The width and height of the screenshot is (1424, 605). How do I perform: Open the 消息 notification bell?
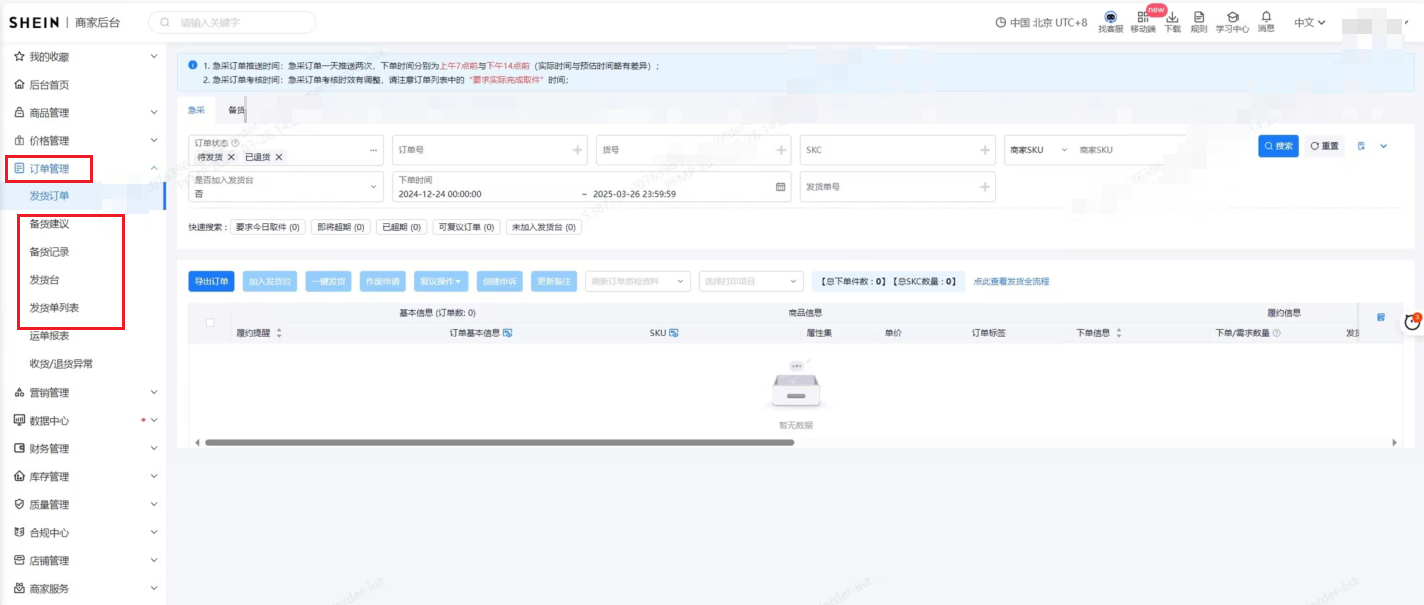[1266, 16]
